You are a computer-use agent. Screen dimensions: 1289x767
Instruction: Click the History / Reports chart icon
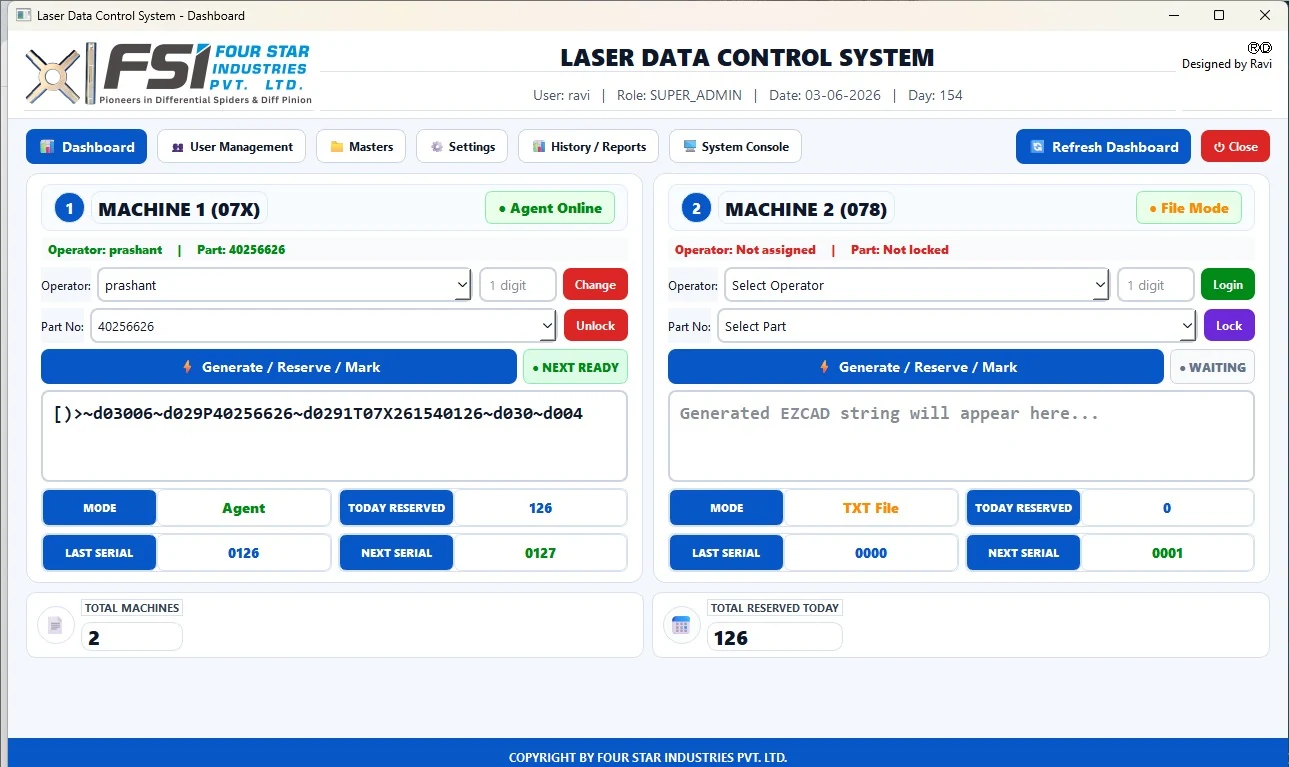pos(539,147)
